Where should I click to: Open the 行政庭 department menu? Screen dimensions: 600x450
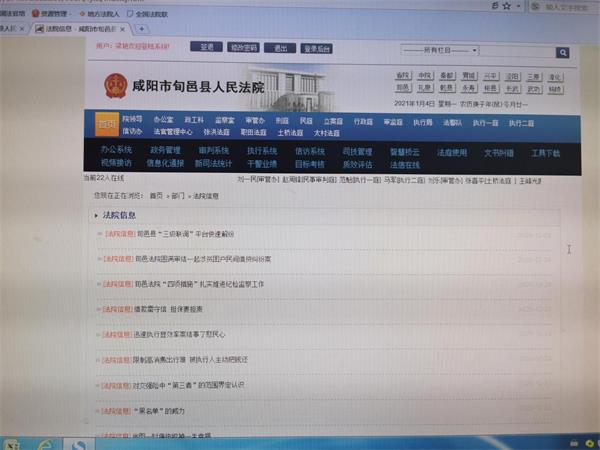363,122
